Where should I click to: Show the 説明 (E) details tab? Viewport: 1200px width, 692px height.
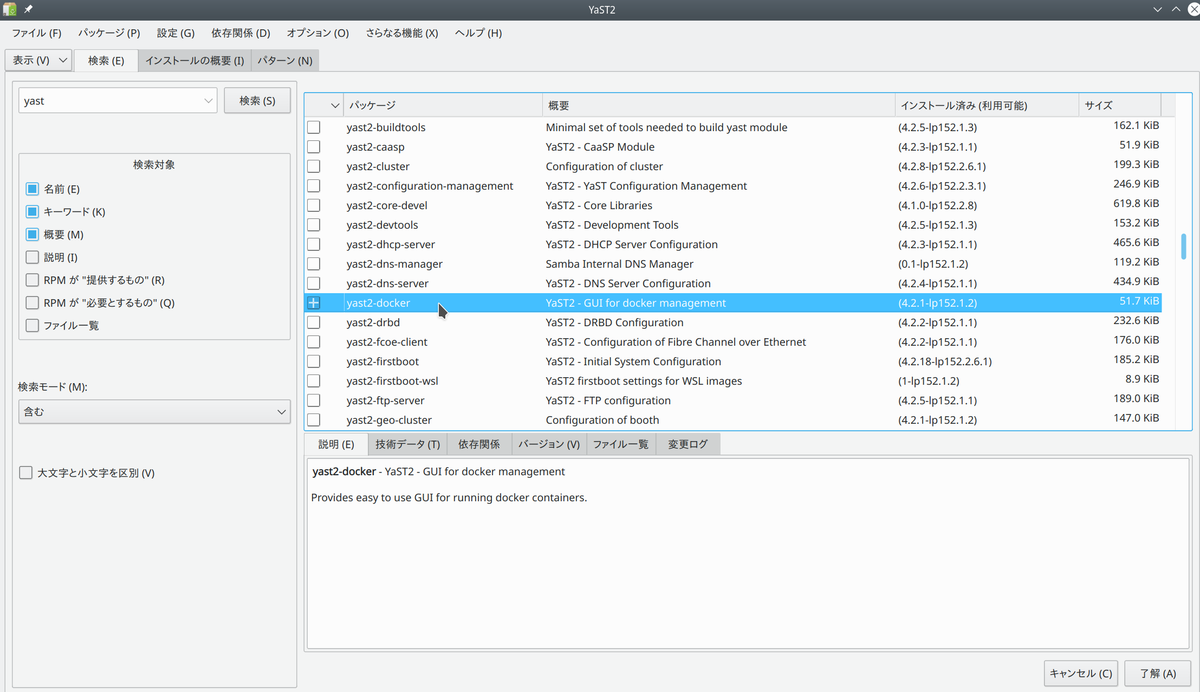click(x=336, y=444)
